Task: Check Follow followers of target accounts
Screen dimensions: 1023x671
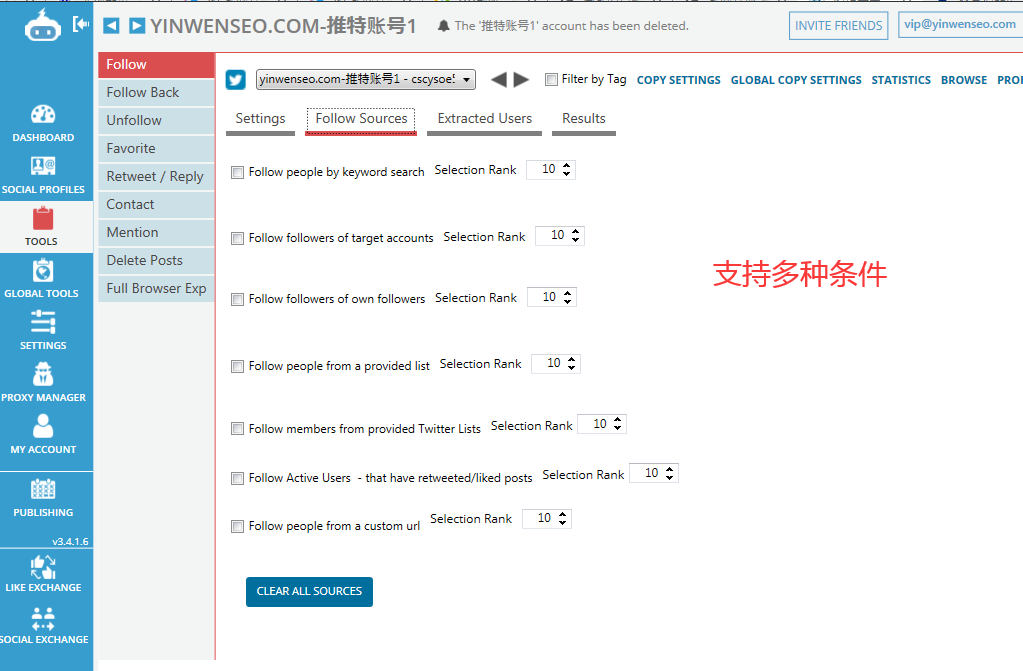Action: tap(237, 238)
